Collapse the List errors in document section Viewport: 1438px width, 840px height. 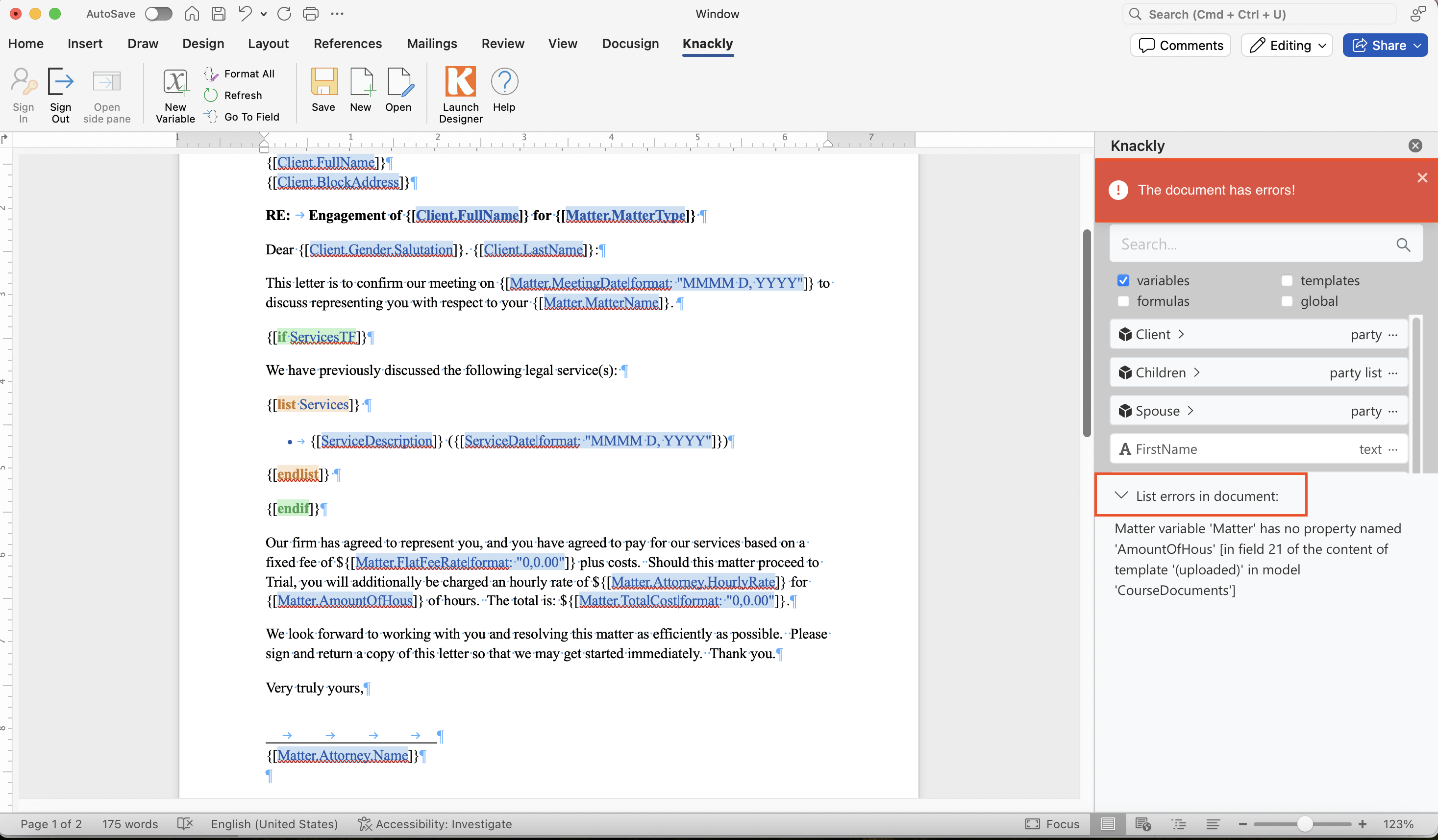coord(1121,495)
